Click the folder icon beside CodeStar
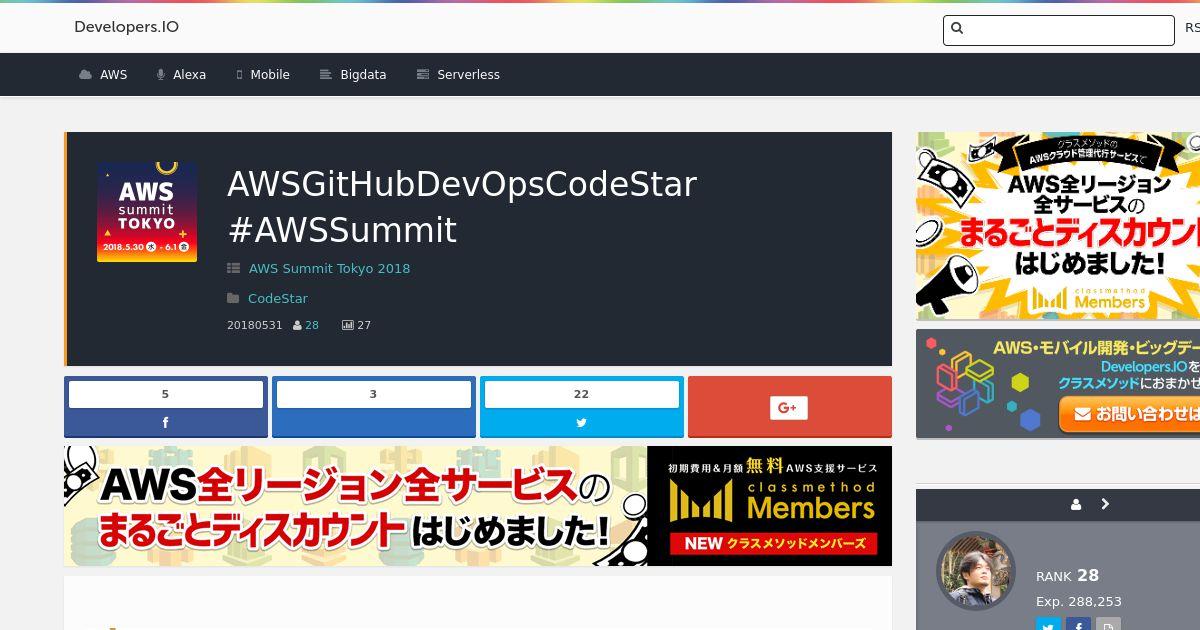1200x630 pixels. tap(233, 298)
